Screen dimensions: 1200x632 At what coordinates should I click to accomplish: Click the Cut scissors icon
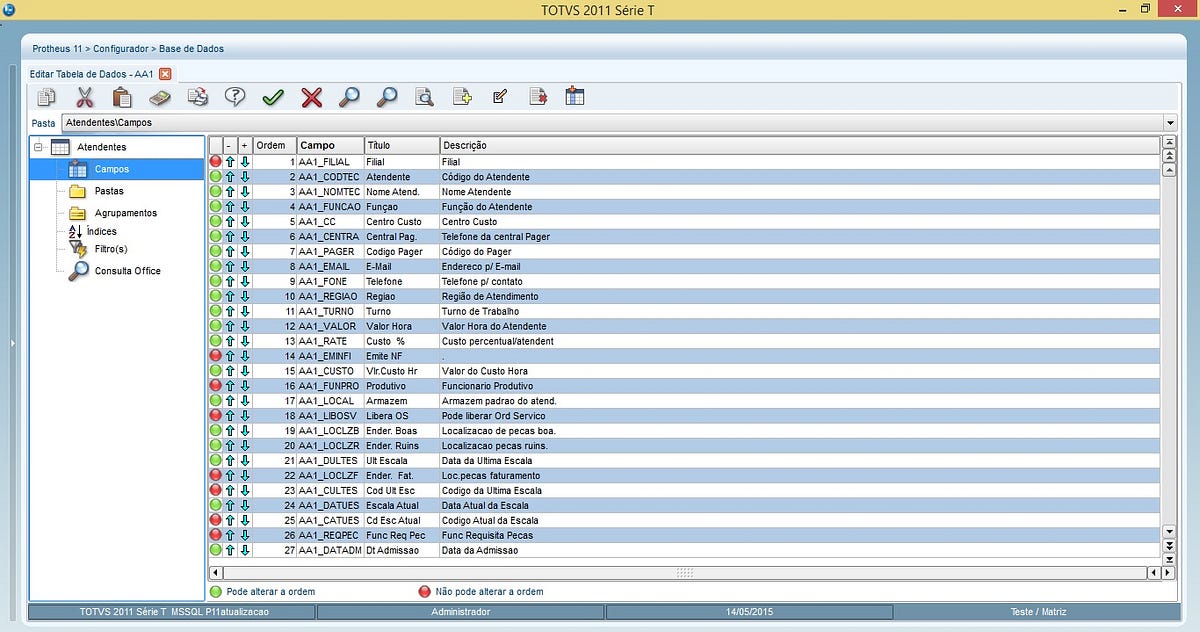coord(84,97)
